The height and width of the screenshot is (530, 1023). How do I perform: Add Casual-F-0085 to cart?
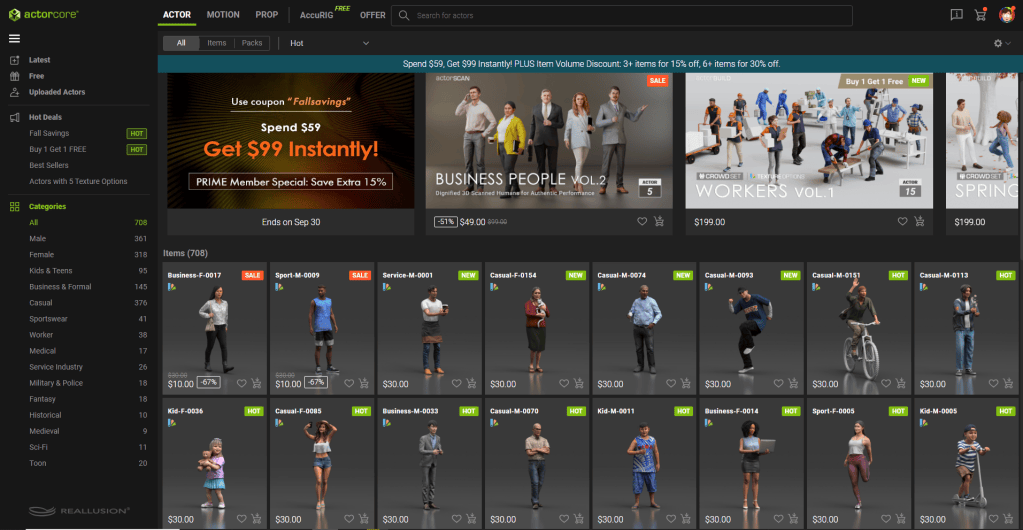(x=364, y=519)
